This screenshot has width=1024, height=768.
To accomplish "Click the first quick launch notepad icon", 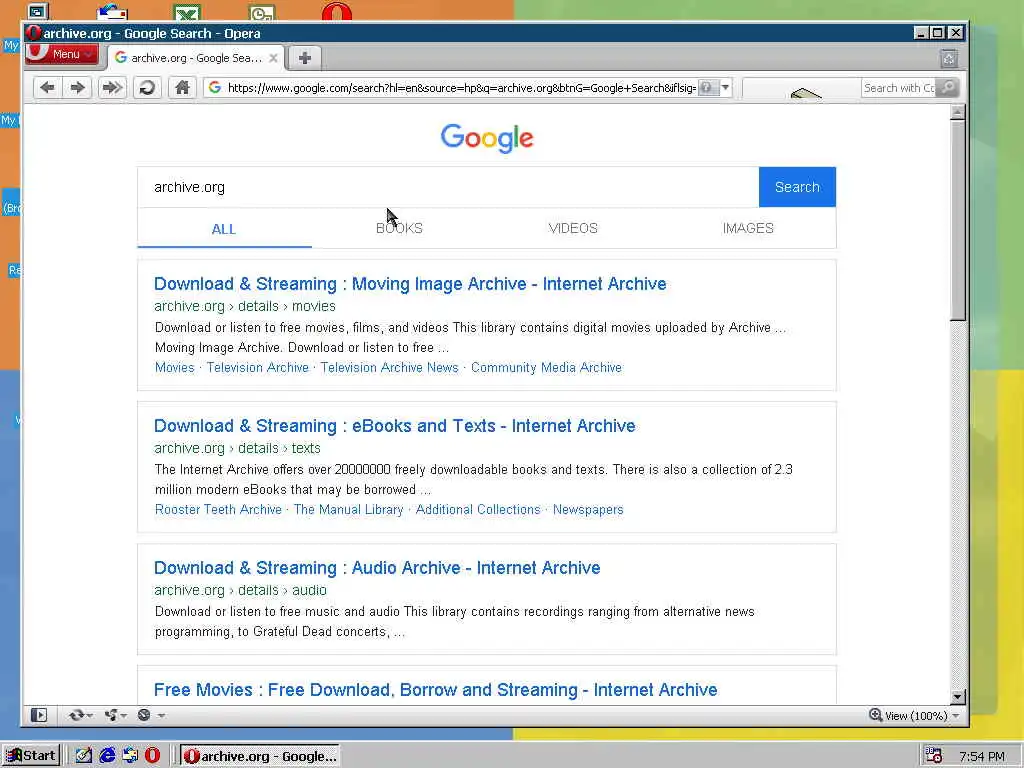I will pyautogui.click(x=84, y=756).
